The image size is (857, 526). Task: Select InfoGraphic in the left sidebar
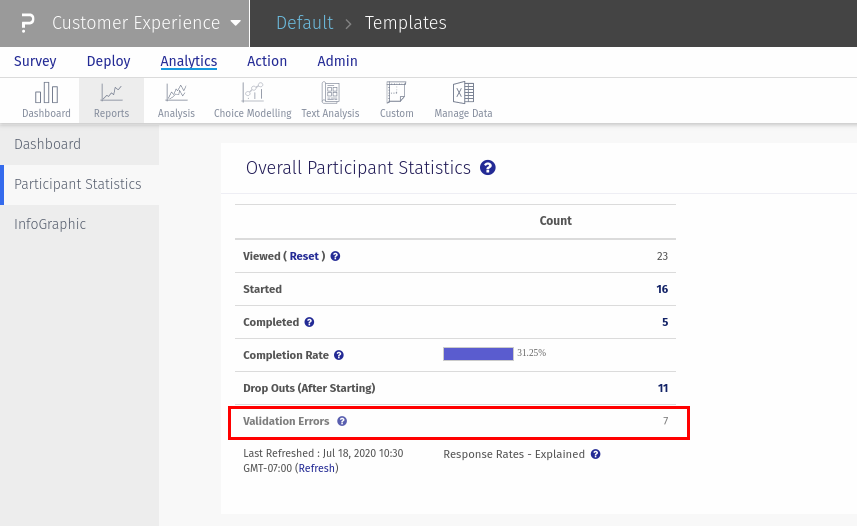point(50,224)
